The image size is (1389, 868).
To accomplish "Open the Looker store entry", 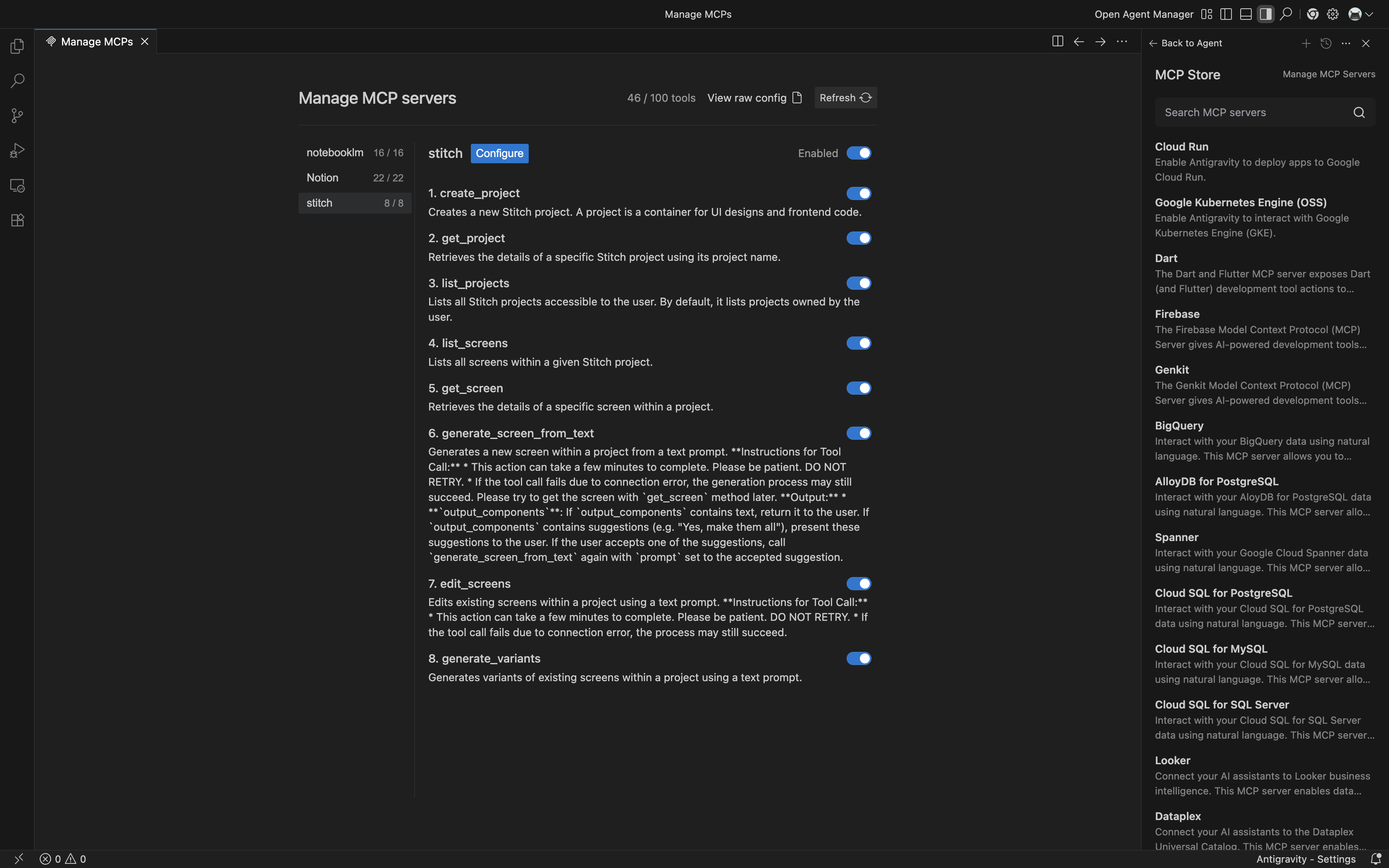I will pyautogui.click(x=1265, y=775).
